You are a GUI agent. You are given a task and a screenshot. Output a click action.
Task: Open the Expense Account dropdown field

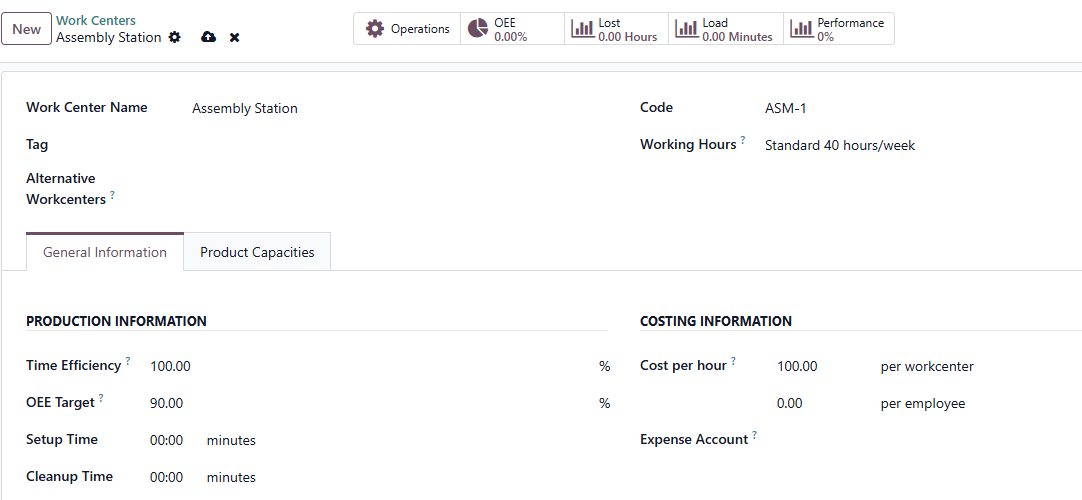coord(900,439)
